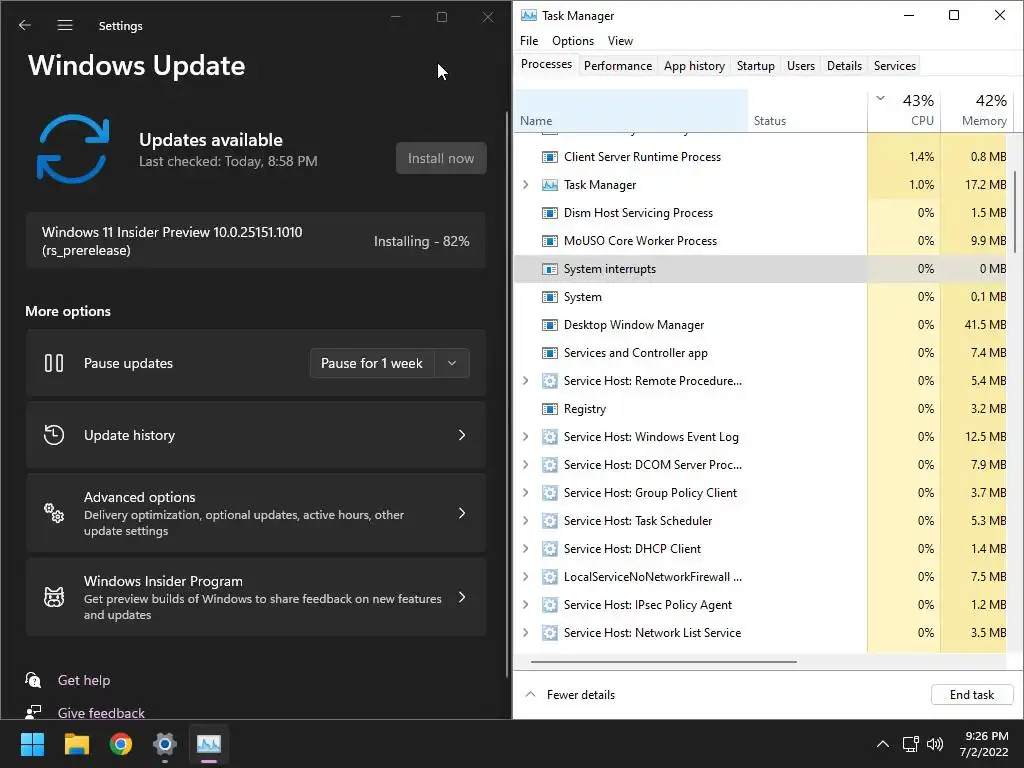Click the Desktop Window Manager process icon
Image resolution: width=1024 pixels, height=768 pixels.
click(x=550, y=325)
